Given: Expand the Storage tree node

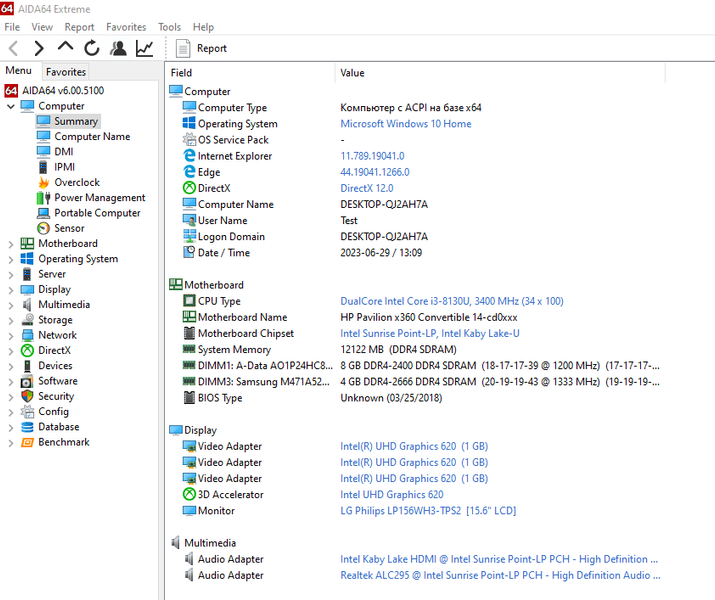Looking at the screenshot, I should (x=10, y=321).
